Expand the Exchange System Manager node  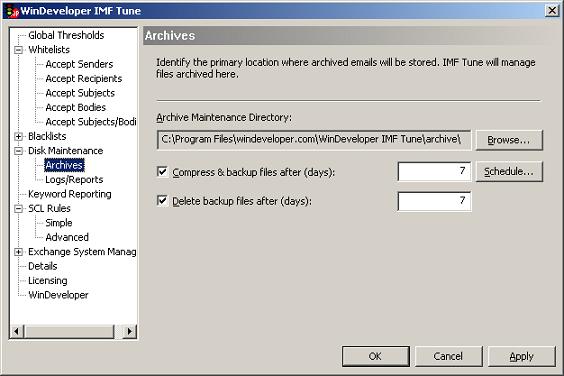[18, 252]
